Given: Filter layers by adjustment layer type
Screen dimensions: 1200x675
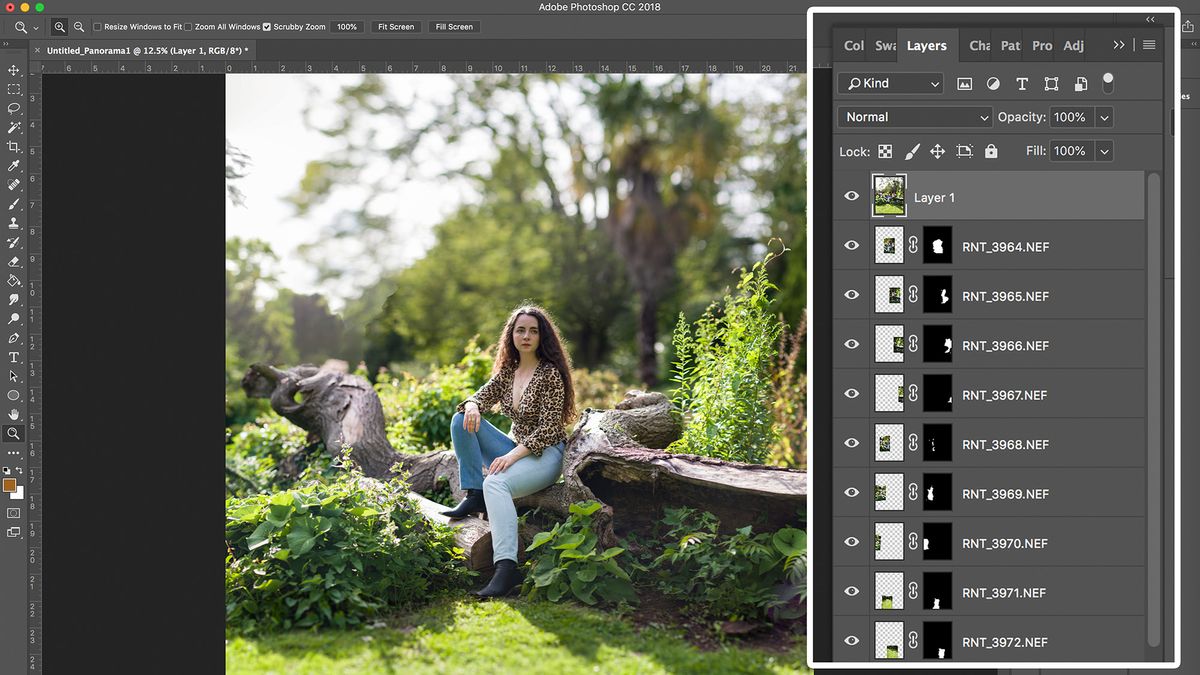Looking at the screenshot, I should pos(993,84).
